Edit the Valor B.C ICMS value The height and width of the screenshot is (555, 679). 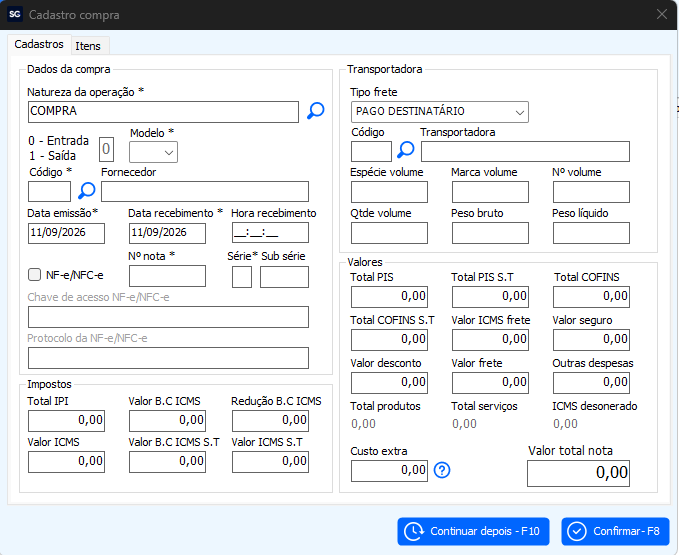[167, 421]
